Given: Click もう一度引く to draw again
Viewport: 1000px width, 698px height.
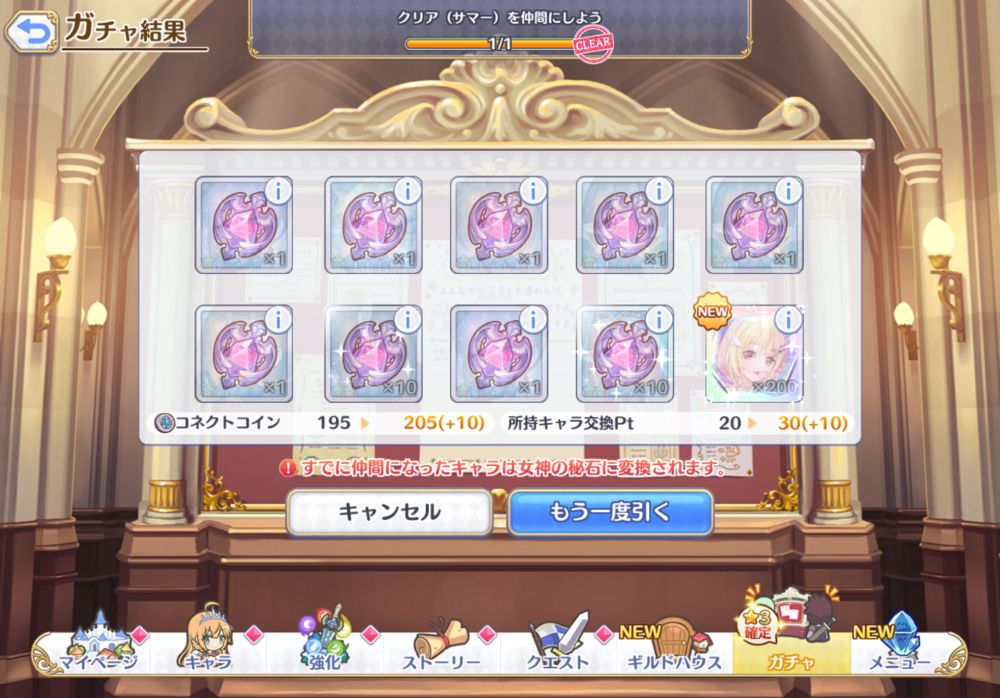Looking at the screenshot, I should tap(610, 512).
